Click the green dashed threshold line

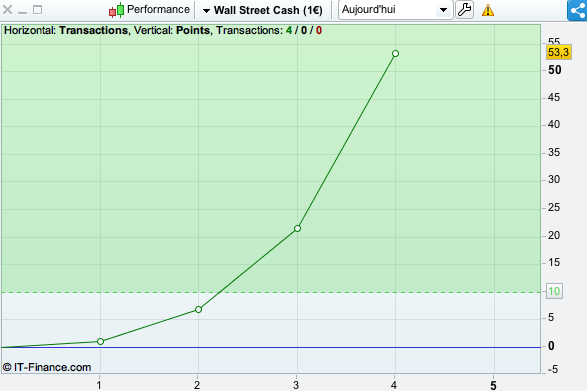click(x=271, y=292)
